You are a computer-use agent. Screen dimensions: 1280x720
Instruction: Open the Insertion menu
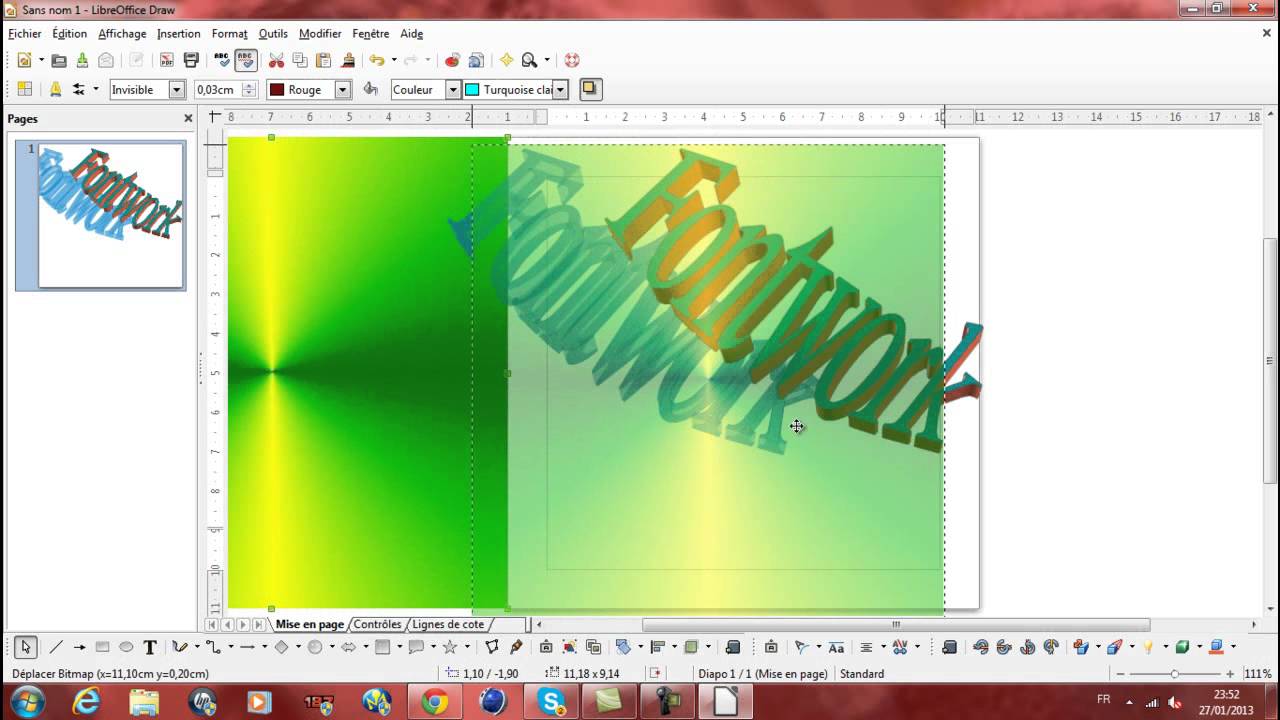179,33
